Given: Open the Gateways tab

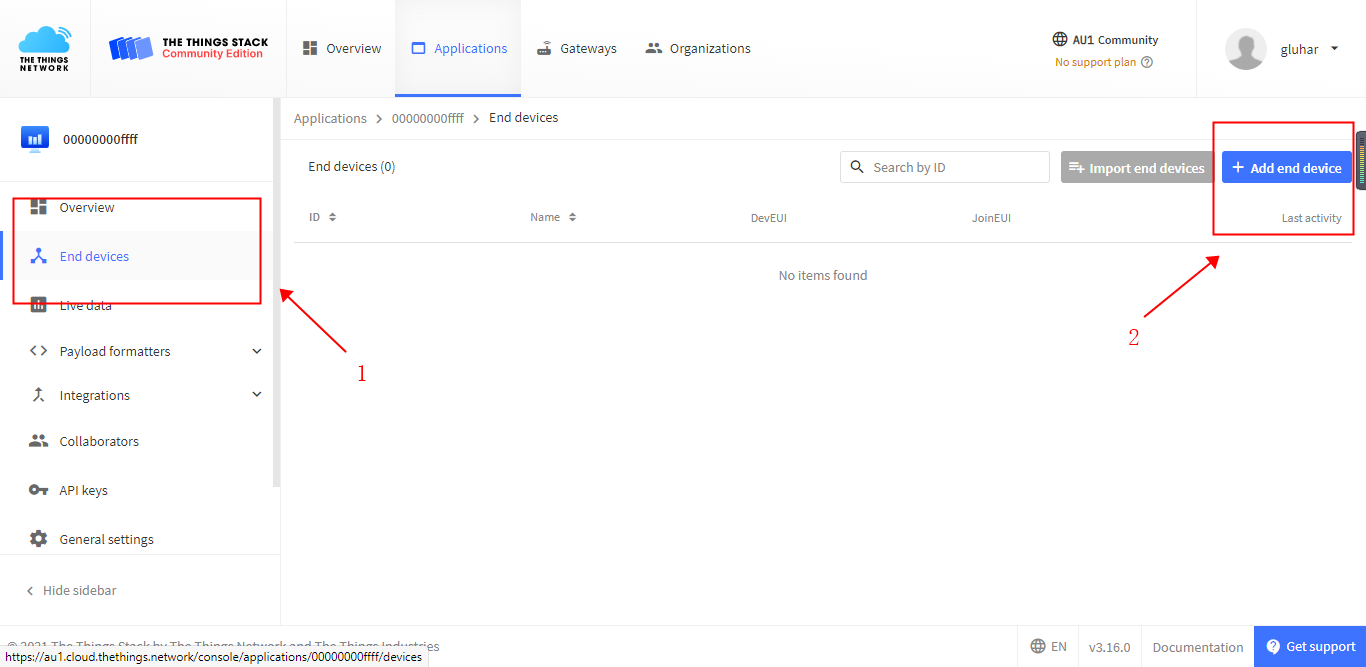Looking at the screenshot, I should tap(577, 48).
